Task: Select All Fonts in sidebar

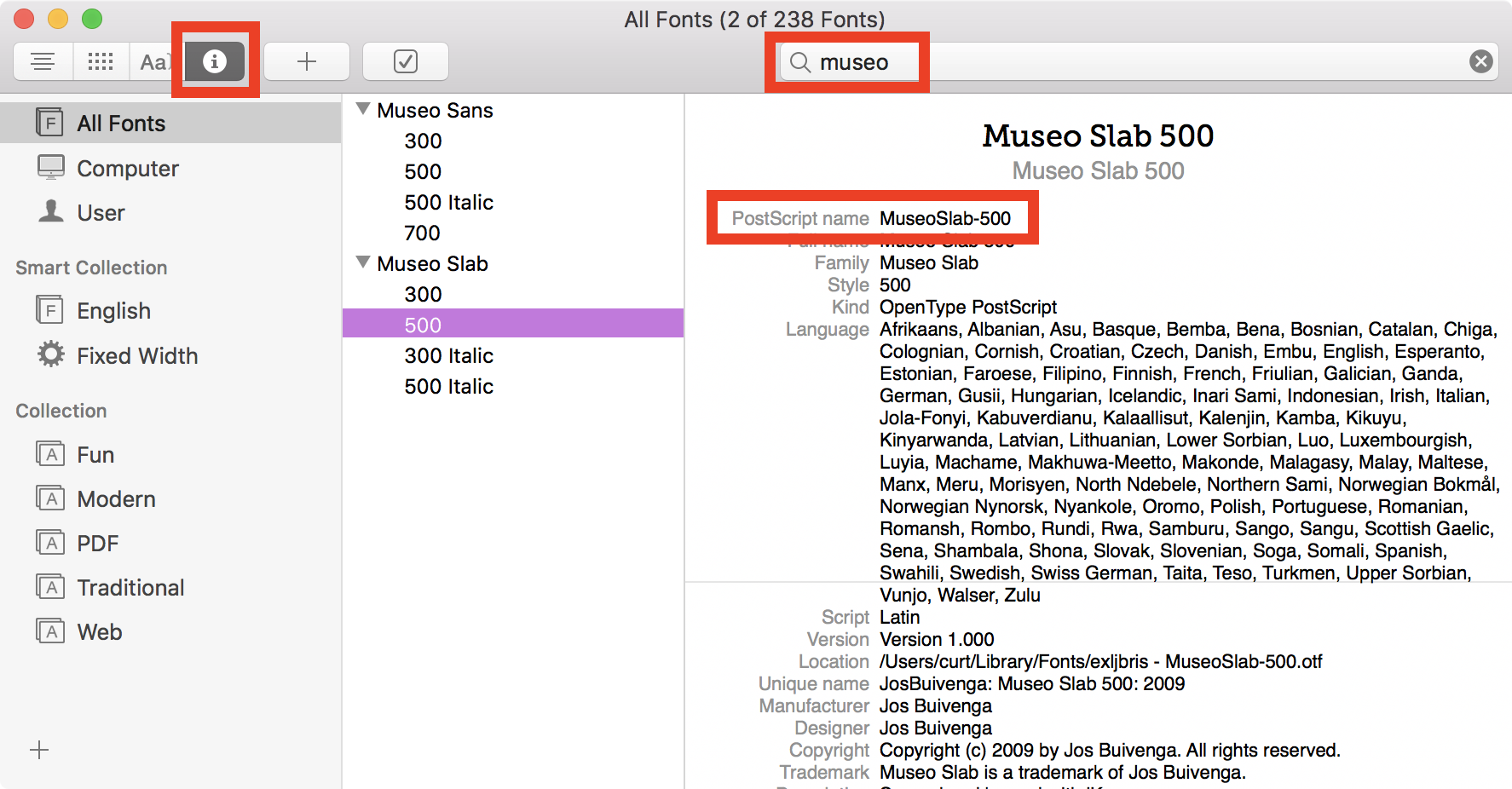Action: [x=170, y=123]
